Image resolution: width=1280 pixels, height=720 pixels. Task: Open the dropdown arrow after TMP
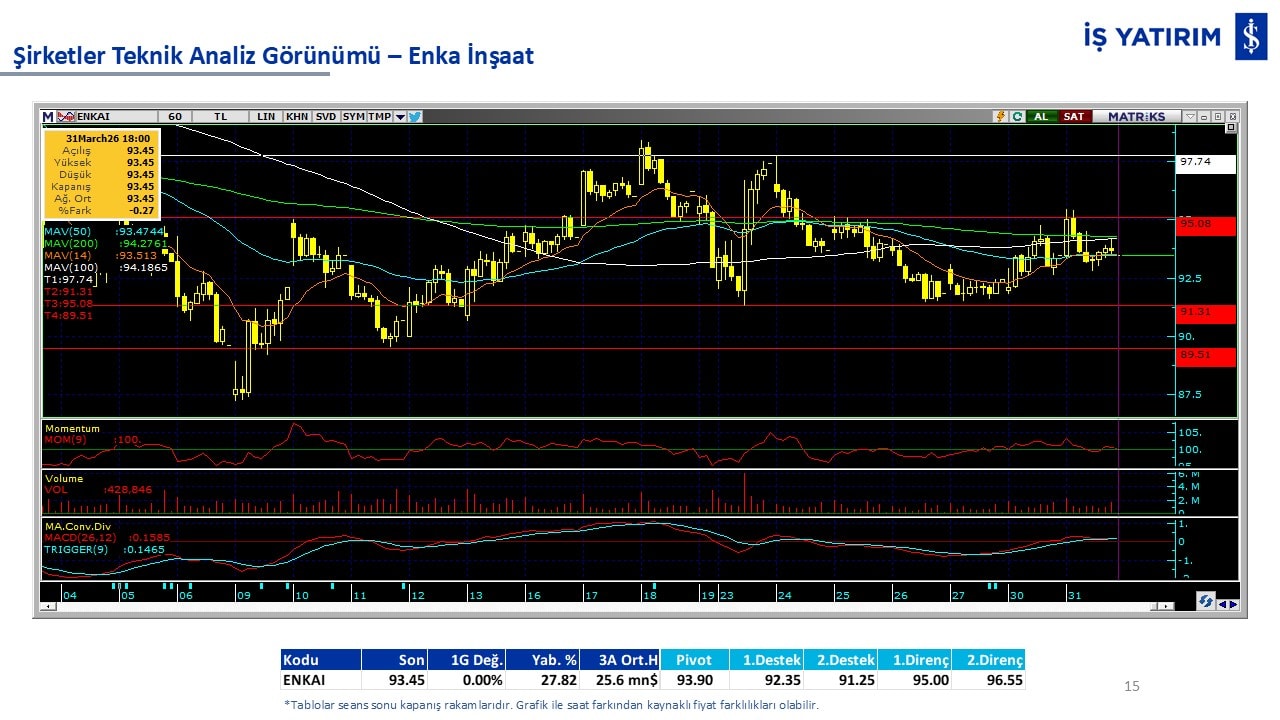[400, 116]
